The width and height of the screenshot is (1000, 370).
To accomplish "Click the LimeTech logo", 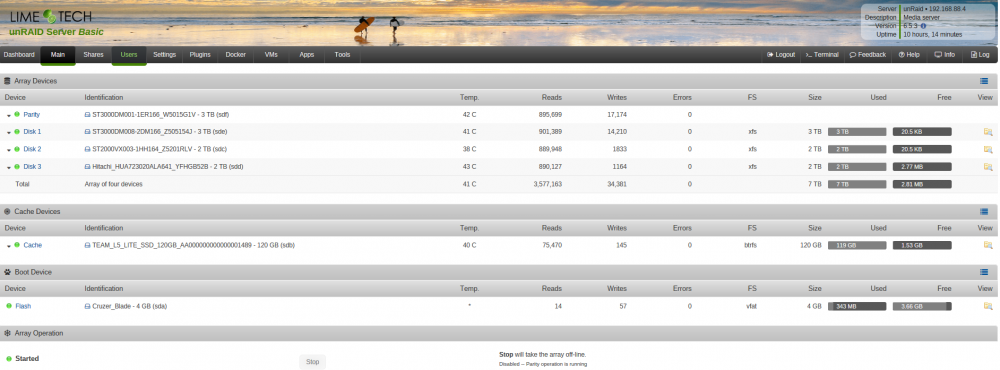I will 50,17.
